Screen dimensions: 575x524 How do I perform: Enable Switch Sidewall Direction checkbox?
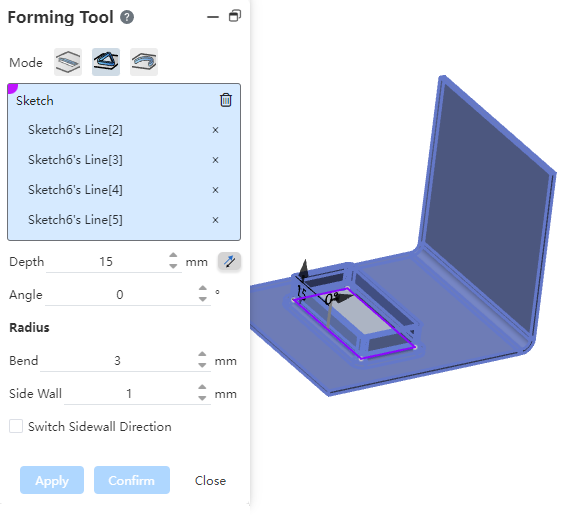(x=16, y=426)
